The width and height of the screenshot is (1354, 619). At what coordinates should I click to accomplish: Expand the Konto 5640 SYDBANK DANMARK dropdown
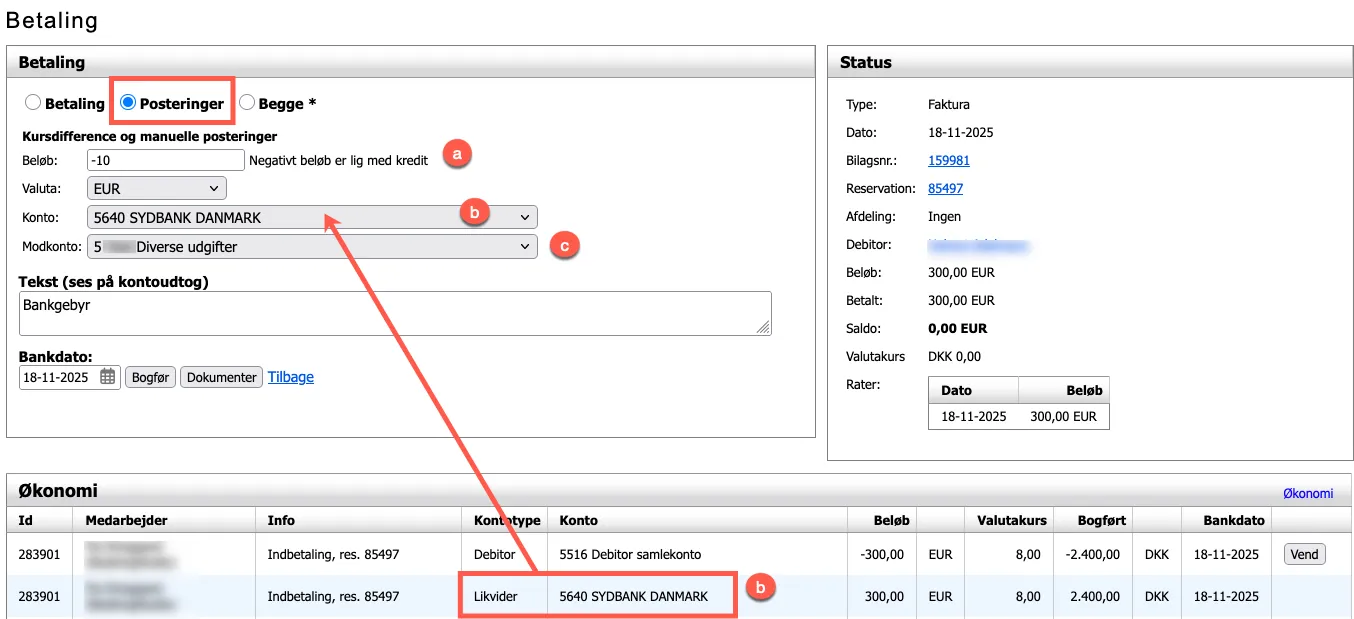[312, 217]
